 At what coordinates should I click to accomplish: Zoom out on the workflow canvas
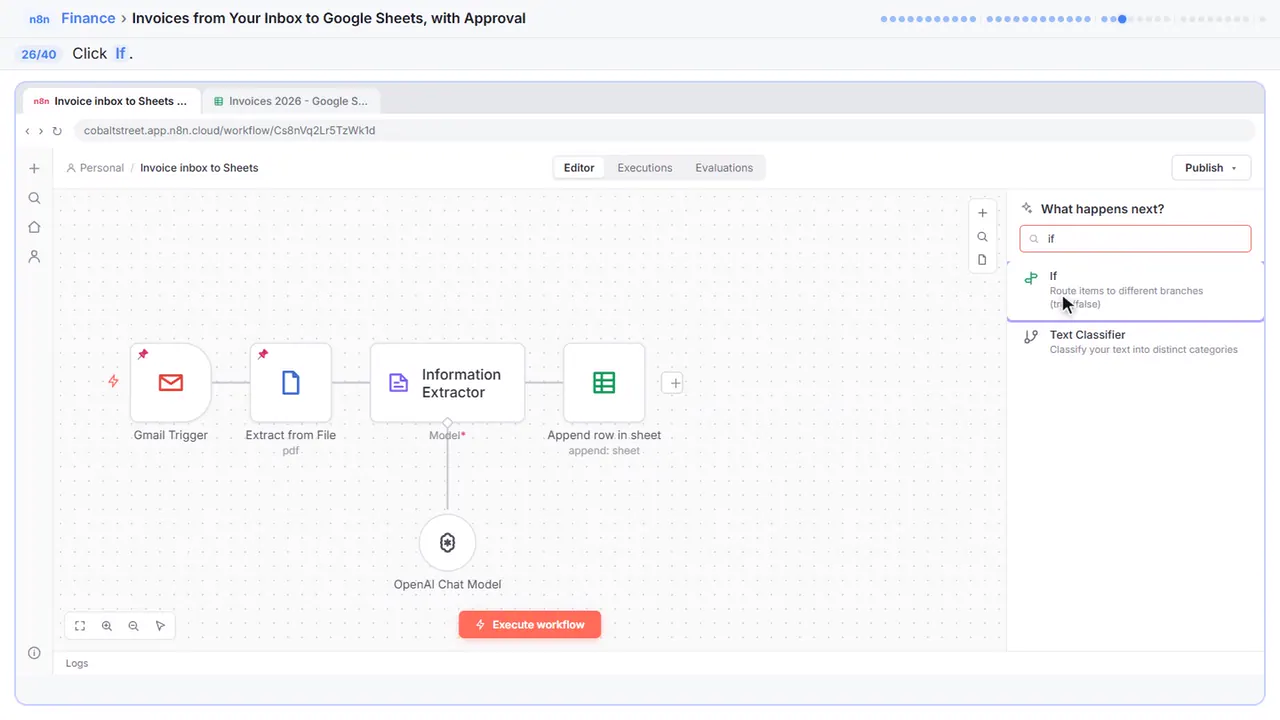(x=134, y=626)
